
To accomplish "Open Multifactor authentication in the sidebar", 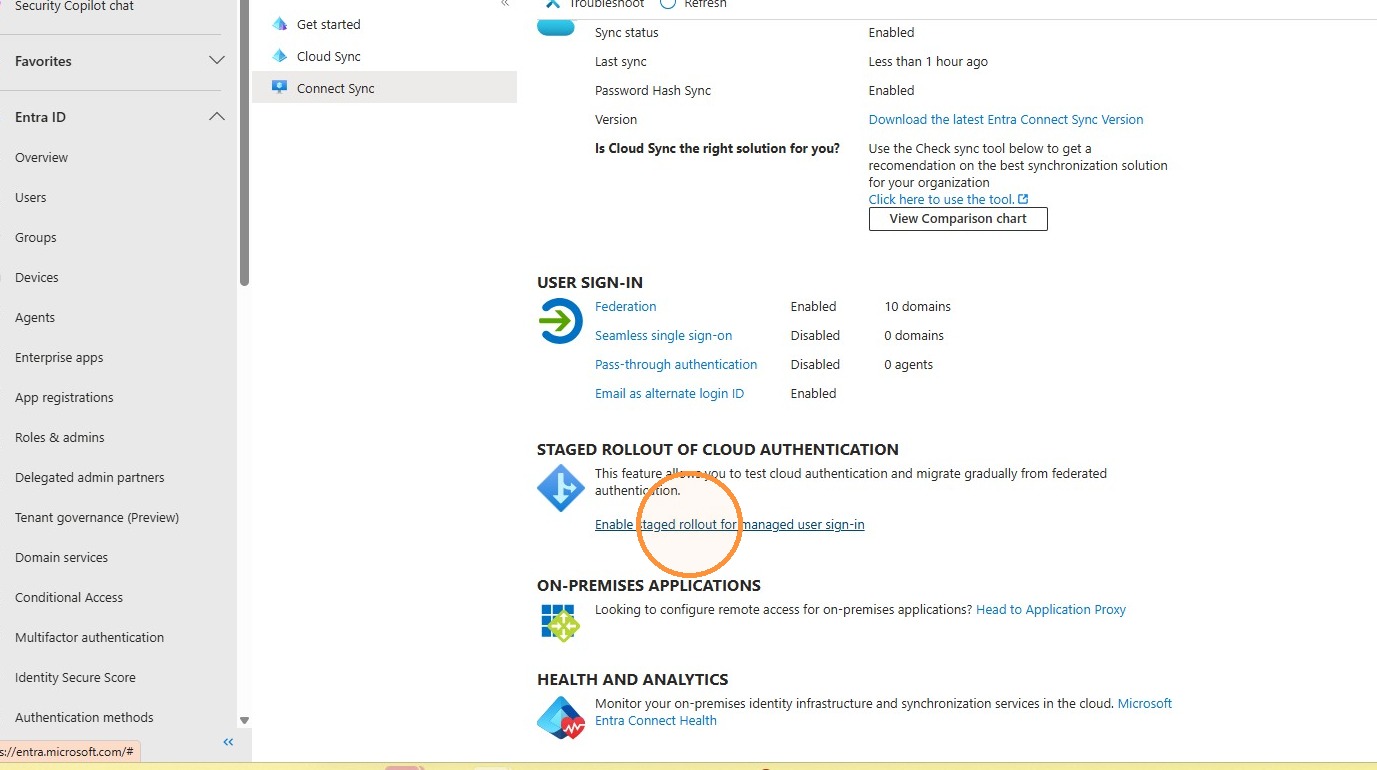I will (x=89, y=637).
